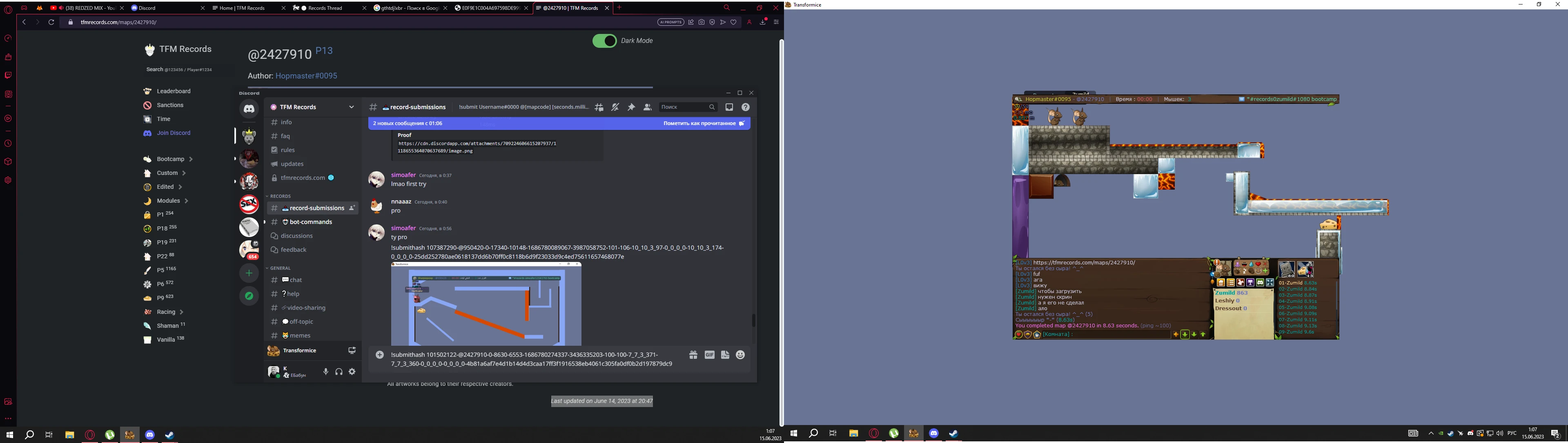Screen dimensions: 1568x443
Task: Explore discoverable servers compass icon
Action: pos(249,296)
